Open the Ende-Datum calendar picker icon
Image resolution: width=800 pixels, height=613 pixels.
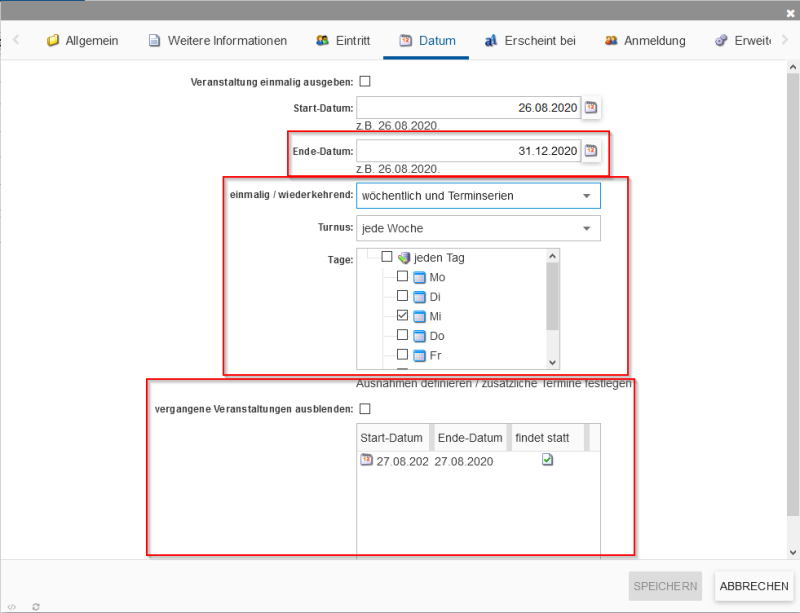pyautogui.click(x=591, y=151)
